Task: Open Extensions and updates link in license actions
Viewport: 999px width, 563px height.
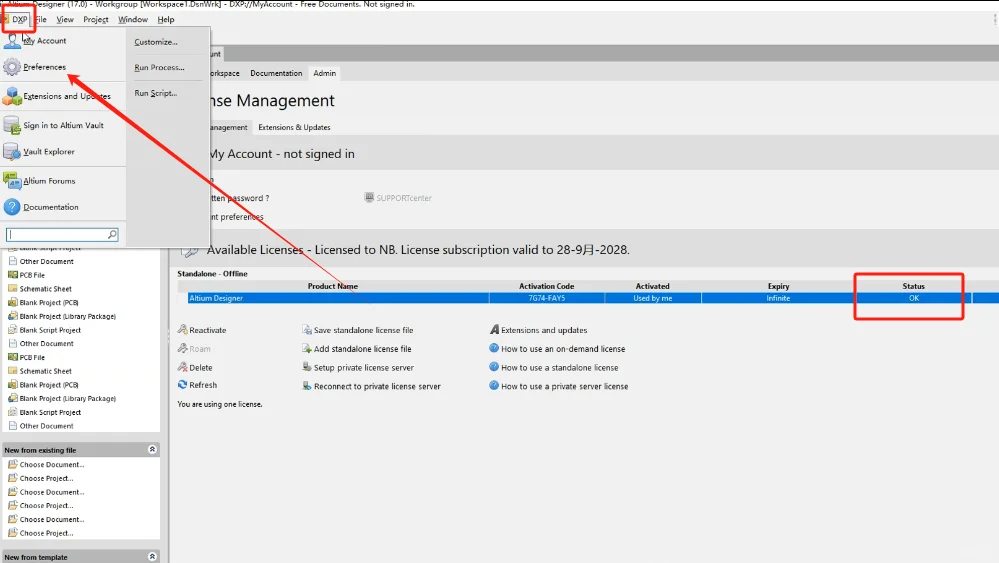Action: 544,331
